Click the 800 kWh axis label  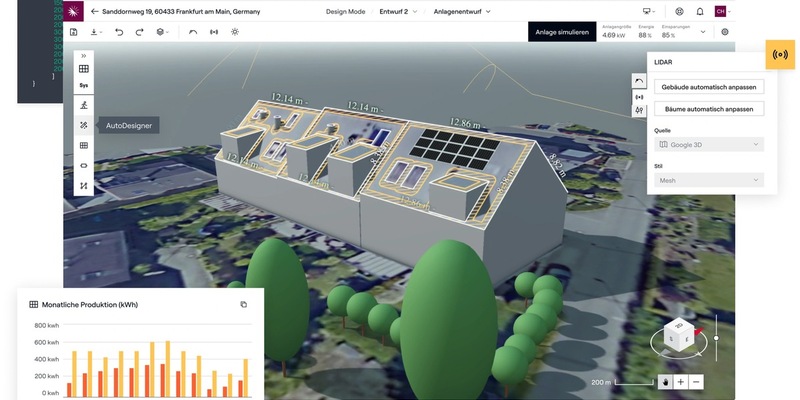pyautogui.click(x=46, y=325)
